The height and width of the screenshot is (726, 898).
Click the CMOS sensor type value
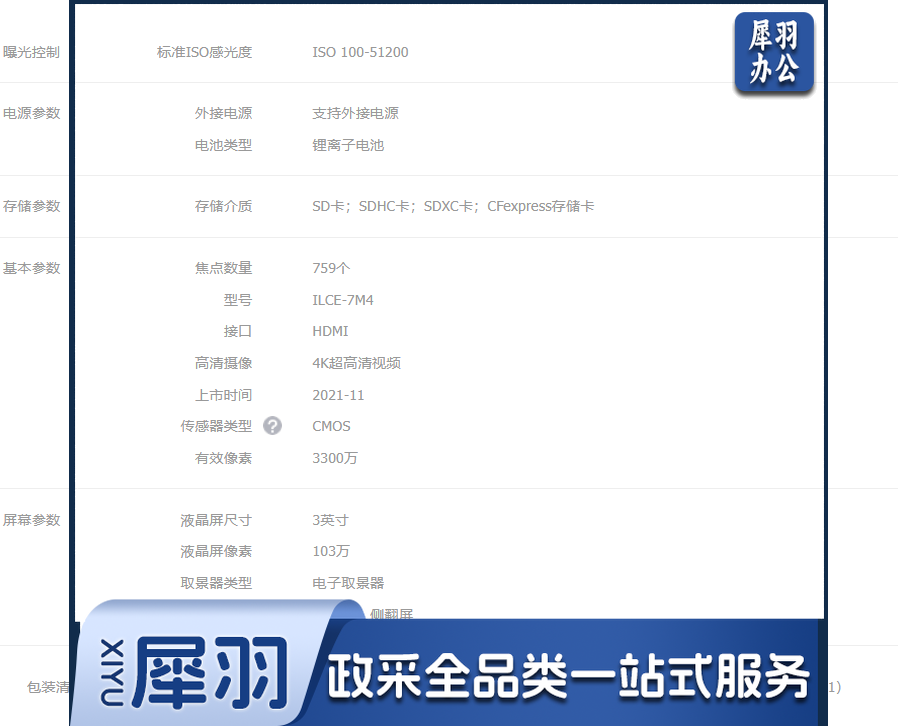click(x=331, y=426)
